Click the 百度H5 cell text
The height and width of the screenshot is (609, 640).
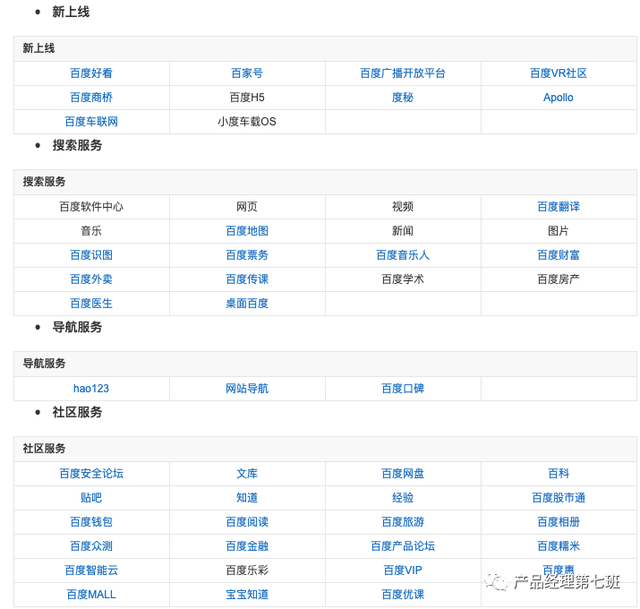(x=247, y=98)
